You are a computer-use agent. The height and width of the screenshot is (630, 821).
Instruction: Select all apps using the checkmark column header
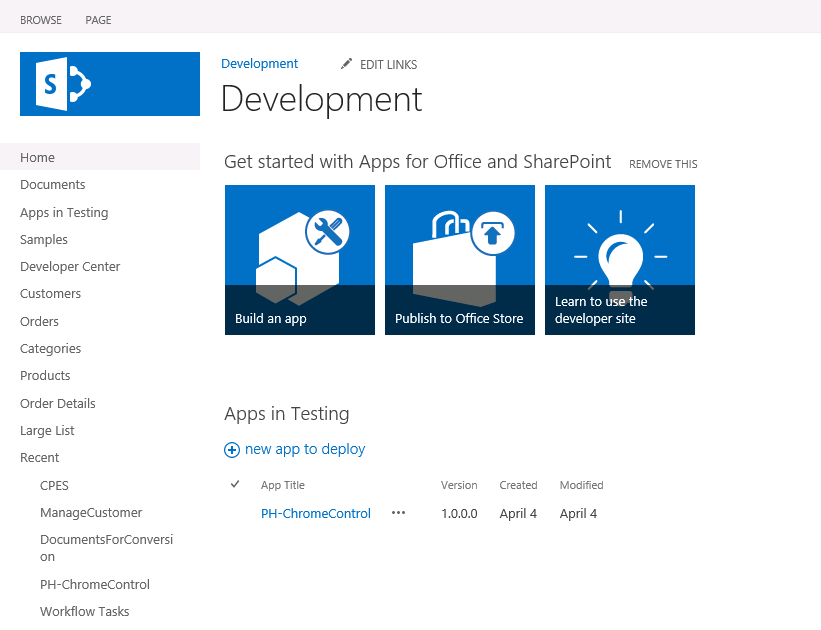(x=234, y=484)
